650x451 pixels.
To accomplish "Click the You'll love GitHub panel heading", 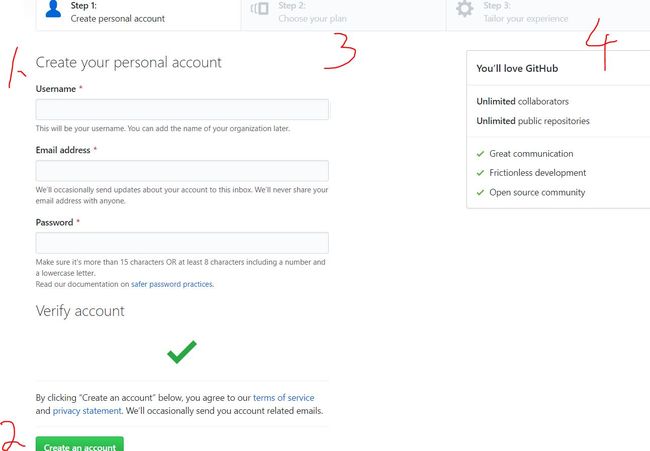I will point(517,68).
